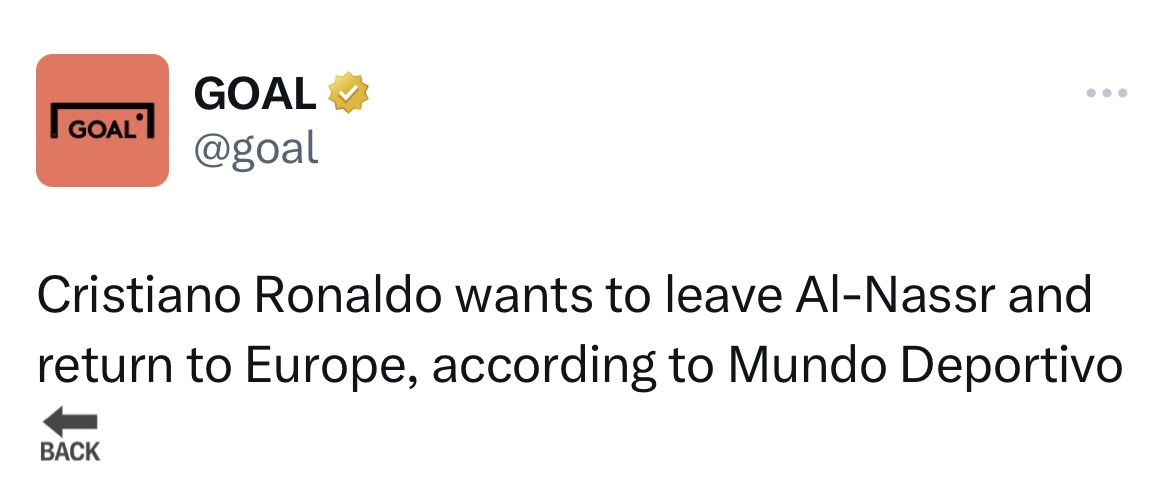Click the word "according" in the tweet
This screenshot has width=1170, height=499.
(545, 369)
